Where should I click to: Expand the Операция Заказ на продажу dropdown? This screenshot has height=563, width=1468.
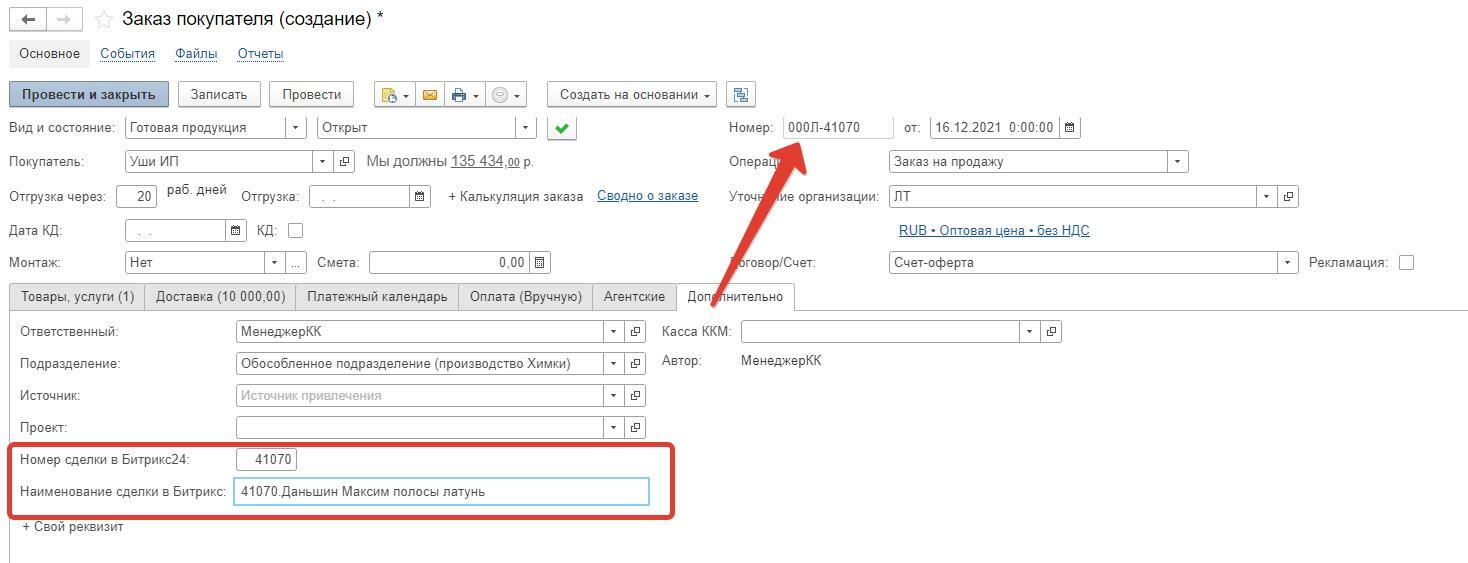pyautogui.click(x=1178, y=162)
